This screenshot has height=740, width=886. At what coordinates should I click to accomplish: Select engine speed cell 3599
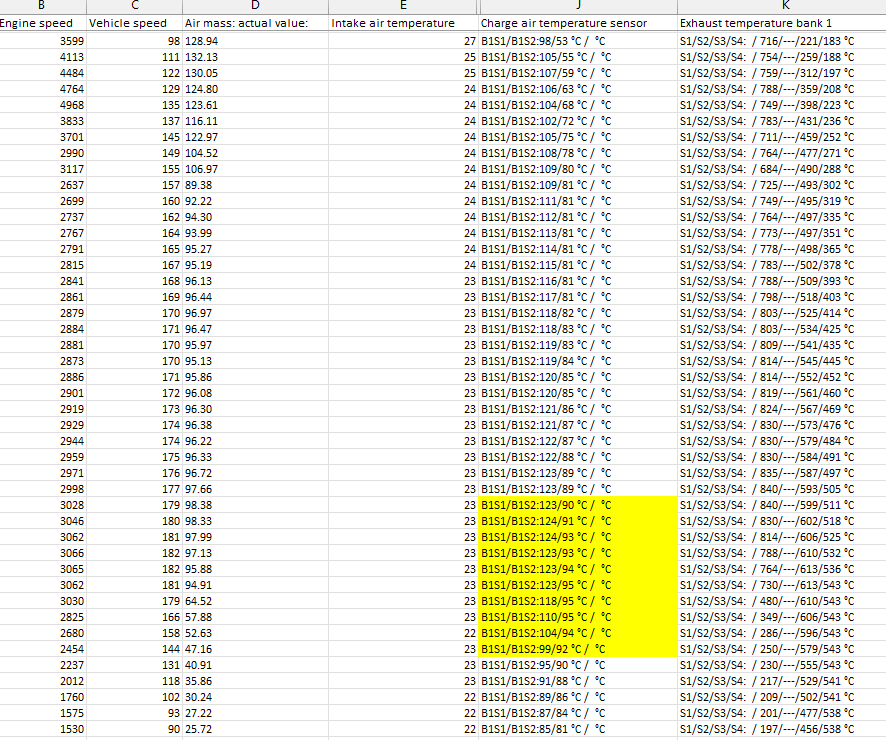coord(43,41)
